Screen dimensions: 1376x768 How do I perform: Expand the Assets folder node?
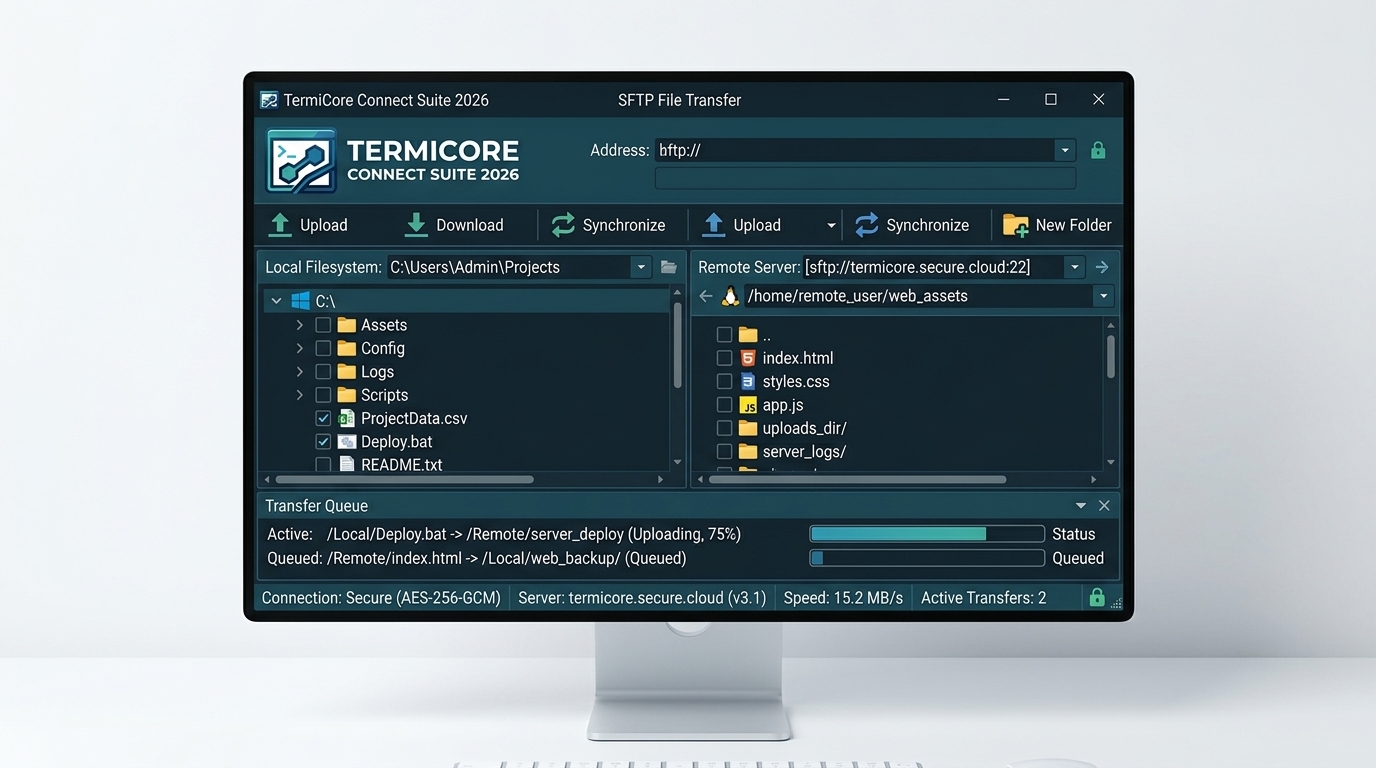[x=299, y=325]
